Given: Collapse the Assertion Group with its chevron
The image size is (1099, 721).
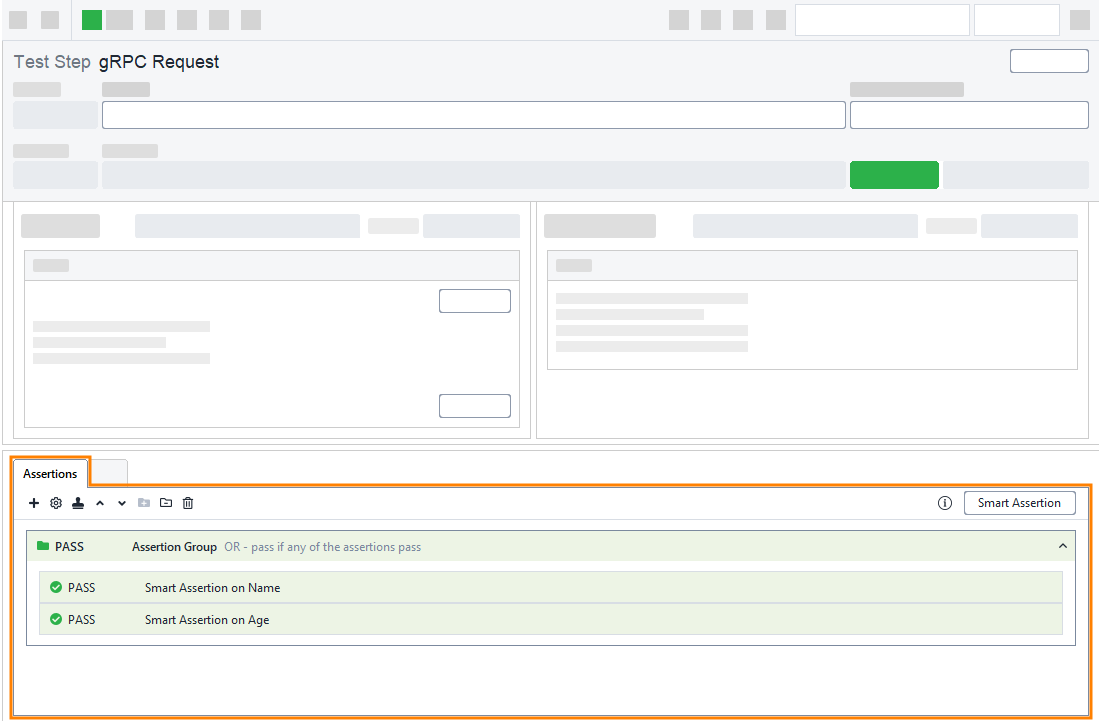Looking at the screenshot, I should (1062, 546).
